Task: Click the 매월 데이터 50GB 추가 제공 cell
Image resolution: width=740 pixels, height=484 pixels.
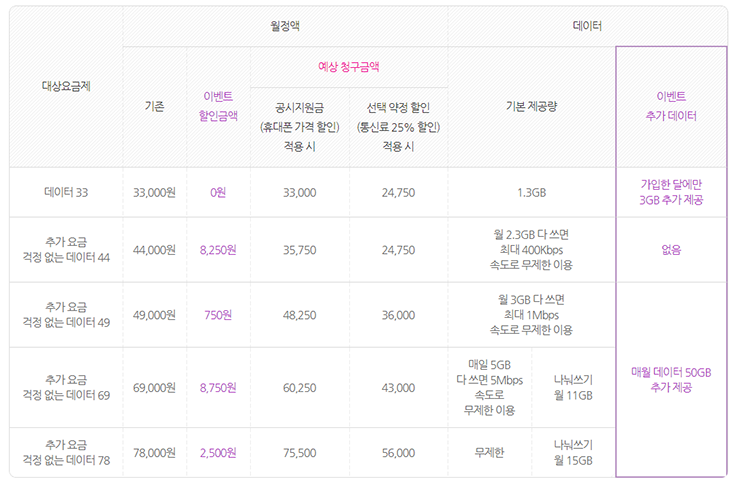Action: pyautogui.click(x=671, y=379)
